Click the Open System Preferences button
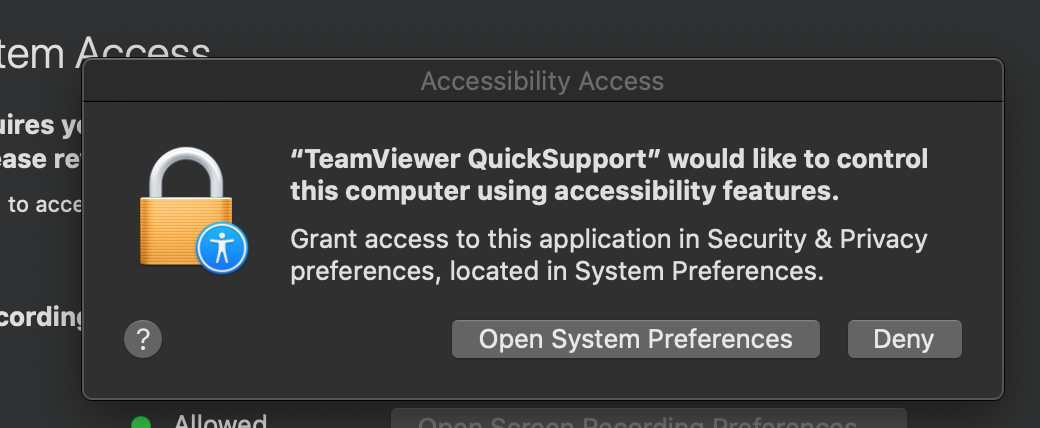 (x=635, y=339)
